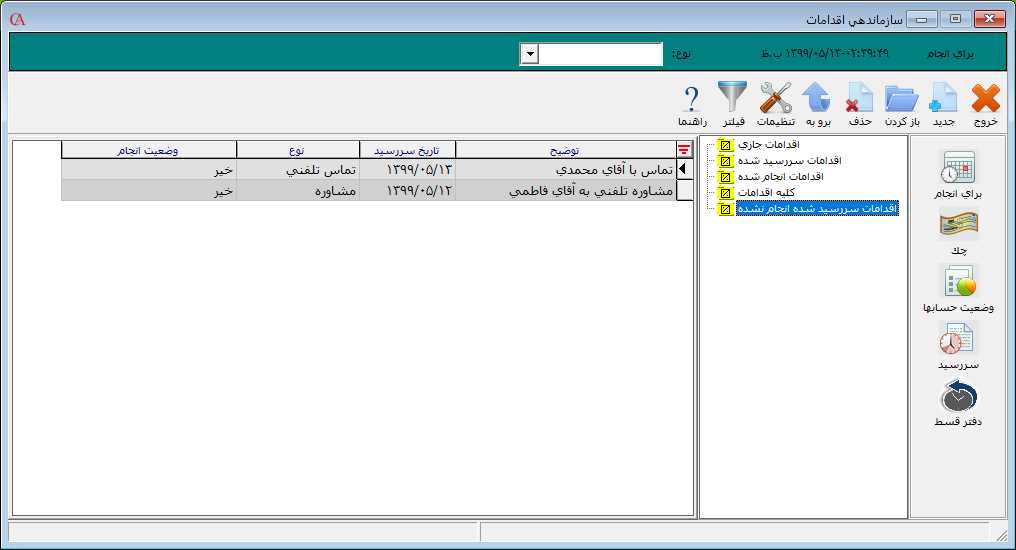Click the جدید (New) toolbar icon
This screenshot has width=1016, height=550.
944,99
